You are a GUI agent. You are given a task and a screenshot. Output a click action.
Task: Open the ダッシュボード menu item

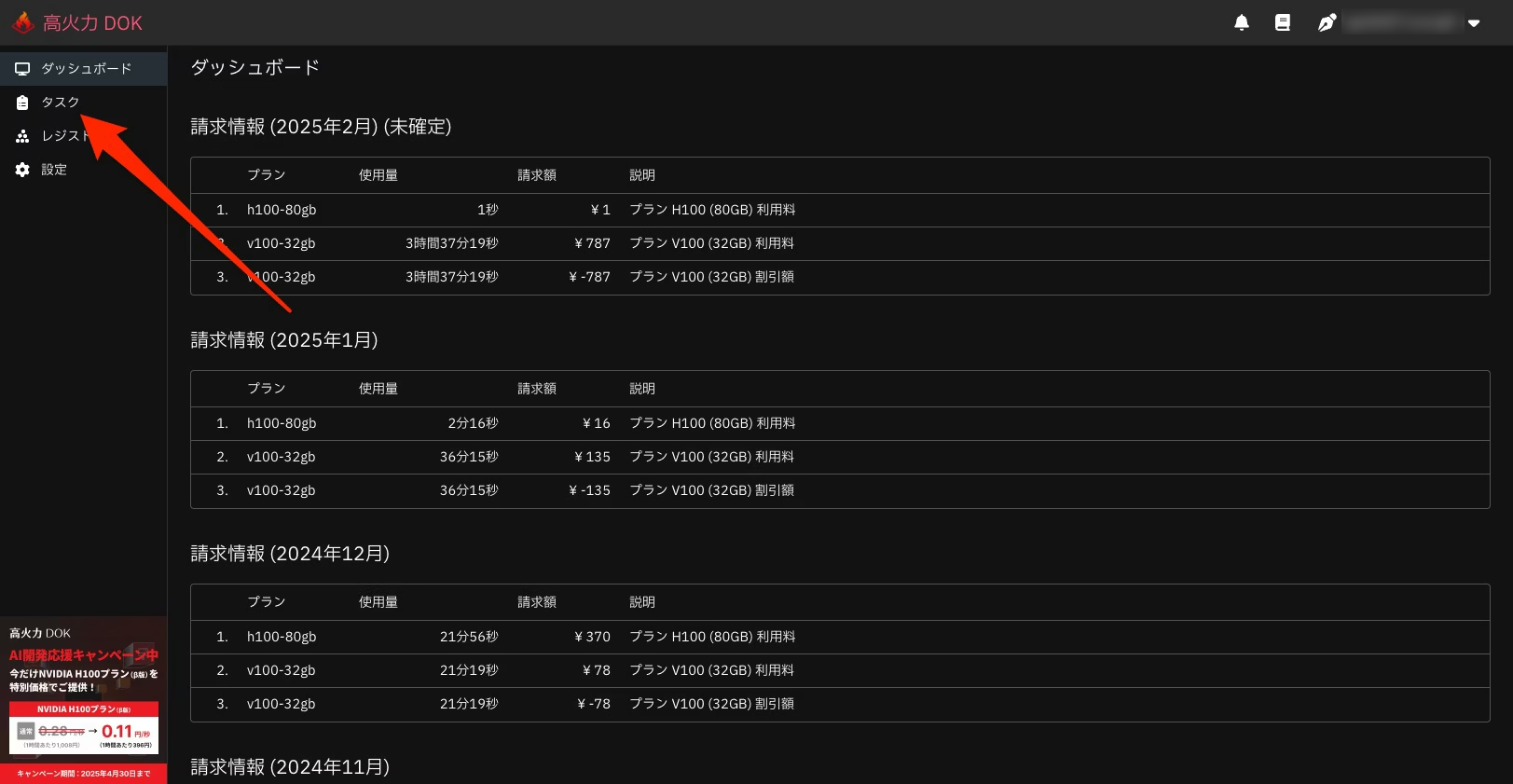click(x=86, y=69)
